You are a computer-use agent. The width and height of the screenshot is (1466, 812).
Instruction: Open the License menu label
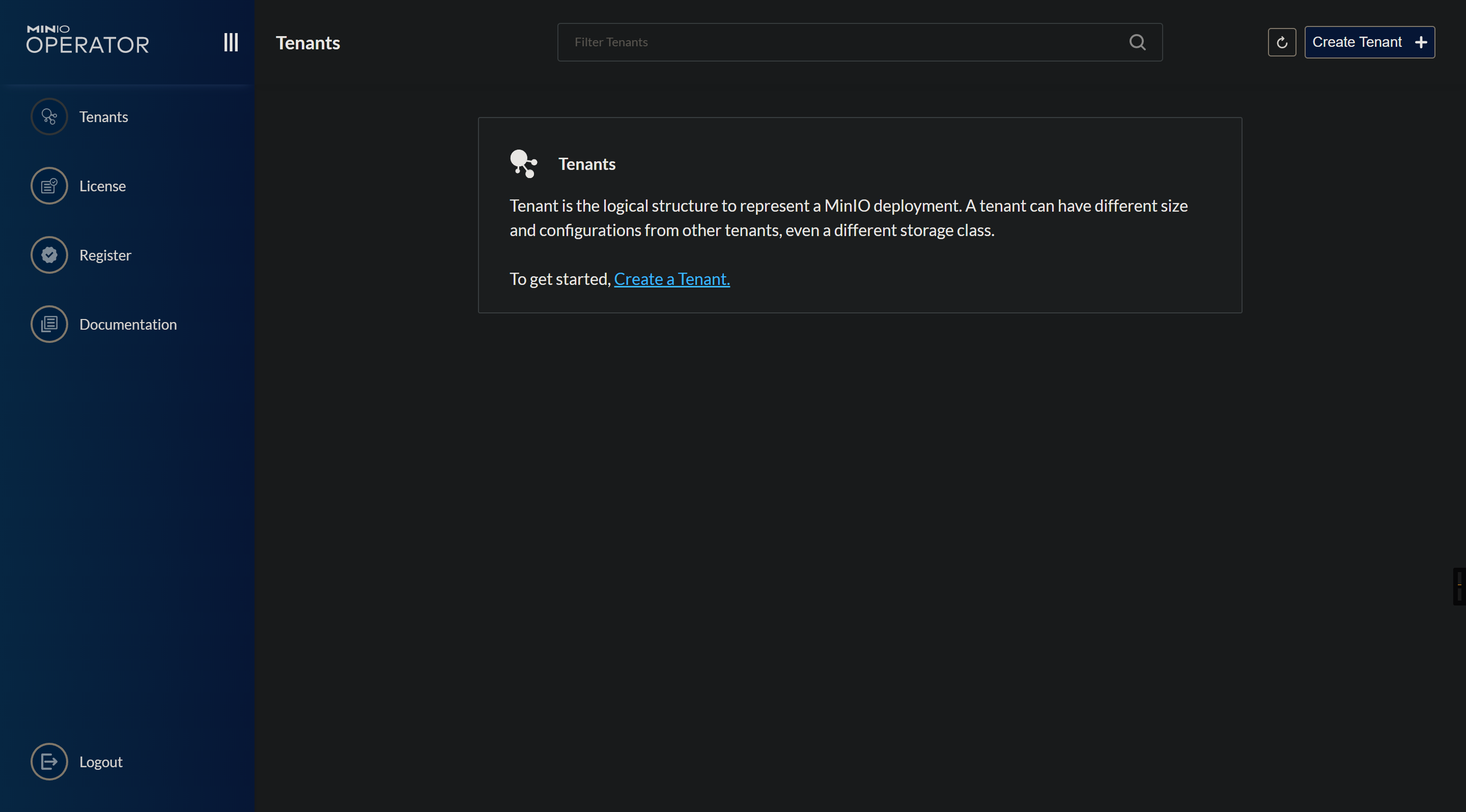click(102, 186)
